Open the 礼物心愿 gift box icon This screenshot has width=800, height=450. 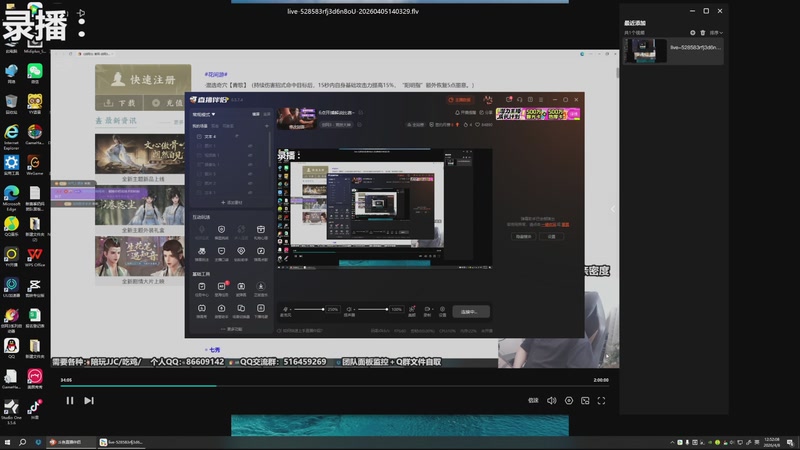click(261, 232)
